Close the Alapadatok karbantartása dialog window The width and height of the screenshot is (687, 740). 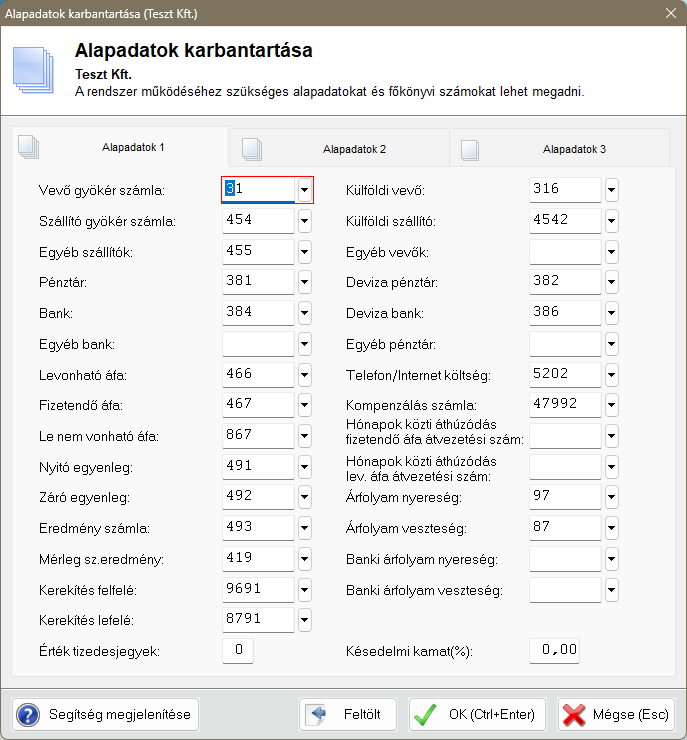coord(671,12)
